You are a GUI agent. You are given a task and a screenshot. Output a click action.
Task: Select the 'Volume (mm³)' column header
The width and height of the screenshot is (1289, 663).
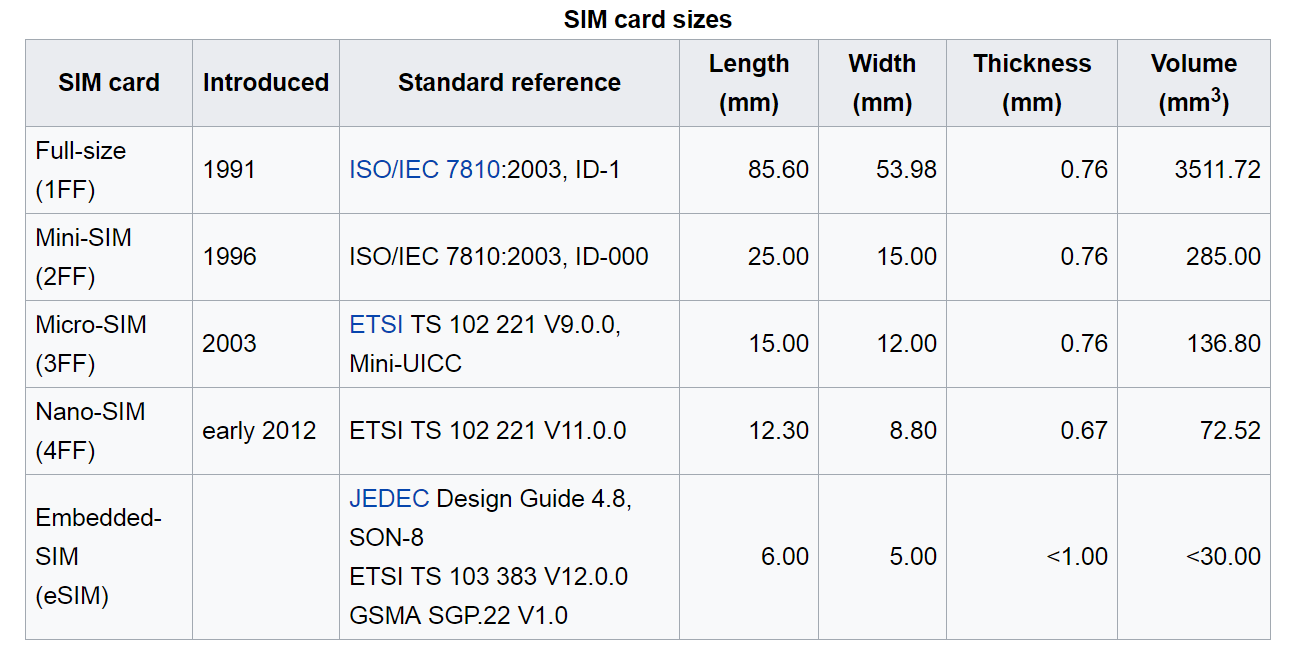[x=1194, y=83]
